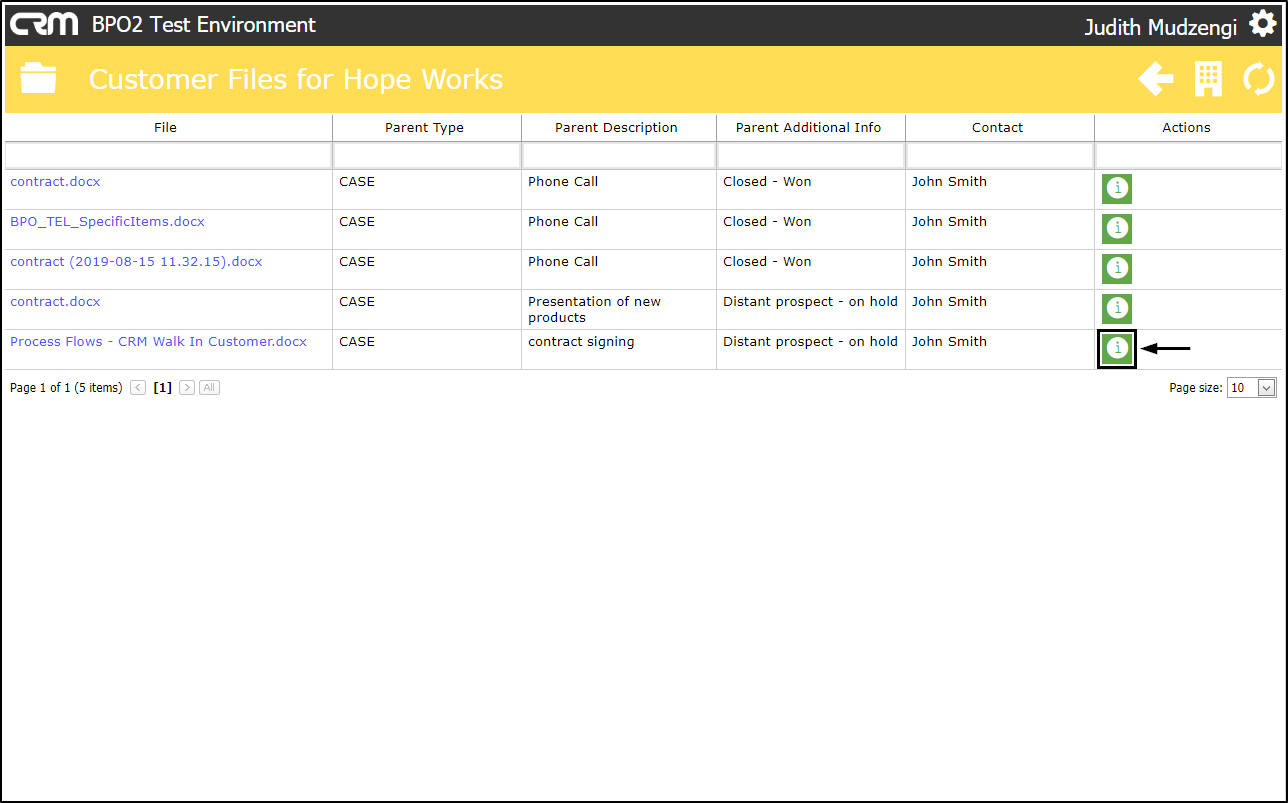Open contract.docx link in the Presentation row
Viewport: 1288px width, 803px height.
point(55,302)
